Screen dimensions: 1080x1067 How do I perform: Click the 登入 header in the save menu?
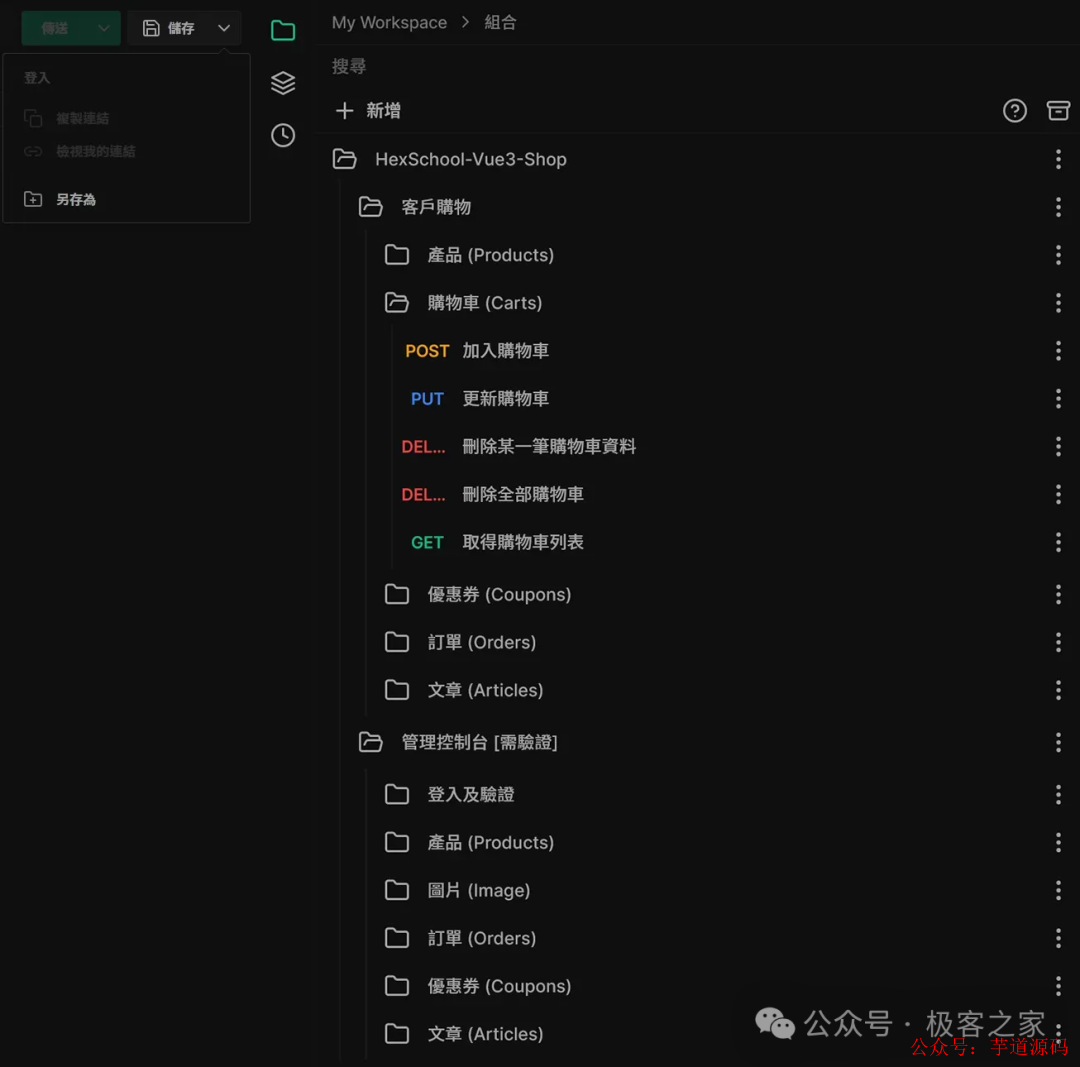tap(37, 78)
